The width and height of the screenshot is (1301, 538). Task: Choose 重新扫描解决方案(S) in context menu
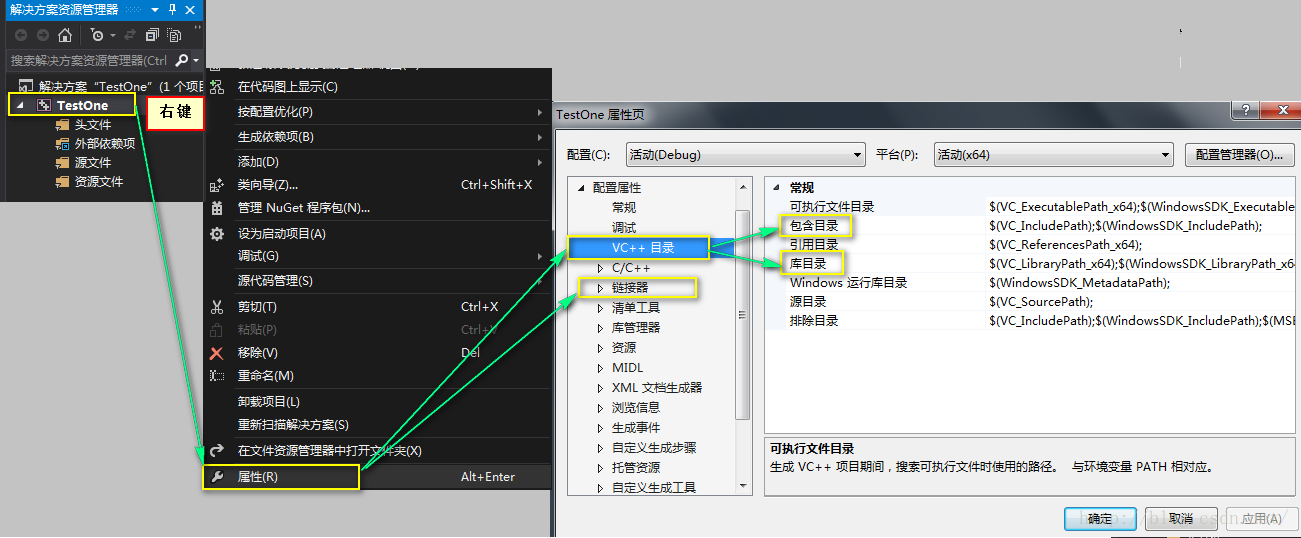[x=378, y=425]
